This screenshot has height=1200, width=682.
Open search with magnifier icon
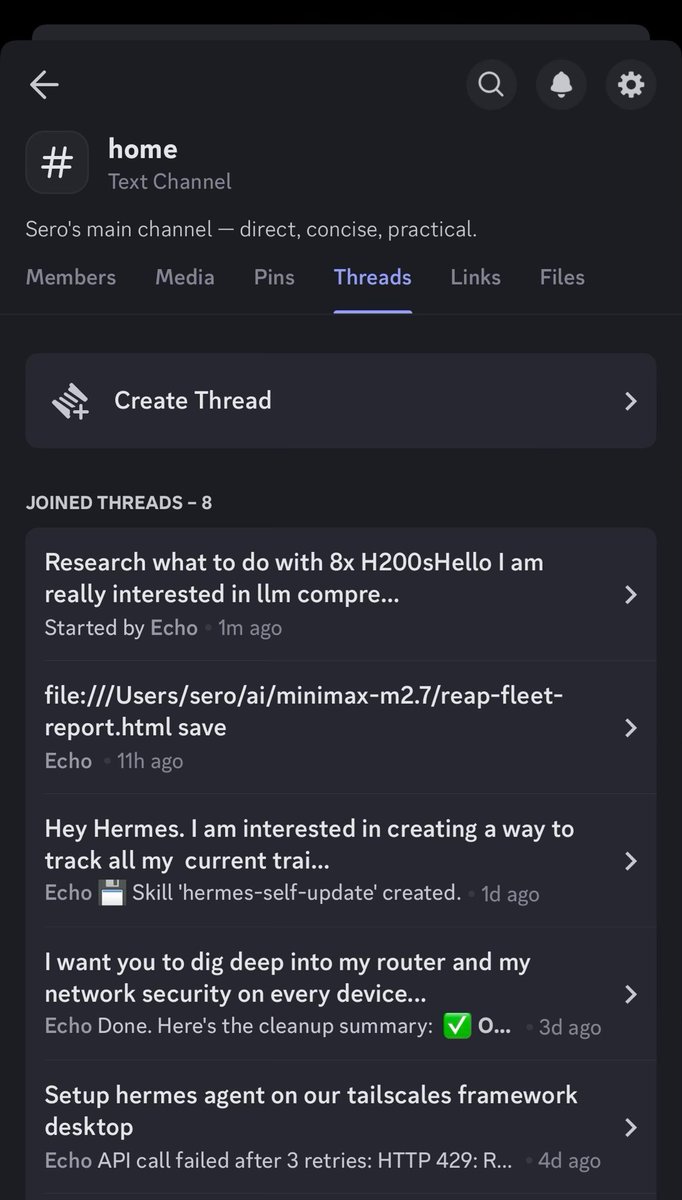pyautogui.click(x=491, y=85)
